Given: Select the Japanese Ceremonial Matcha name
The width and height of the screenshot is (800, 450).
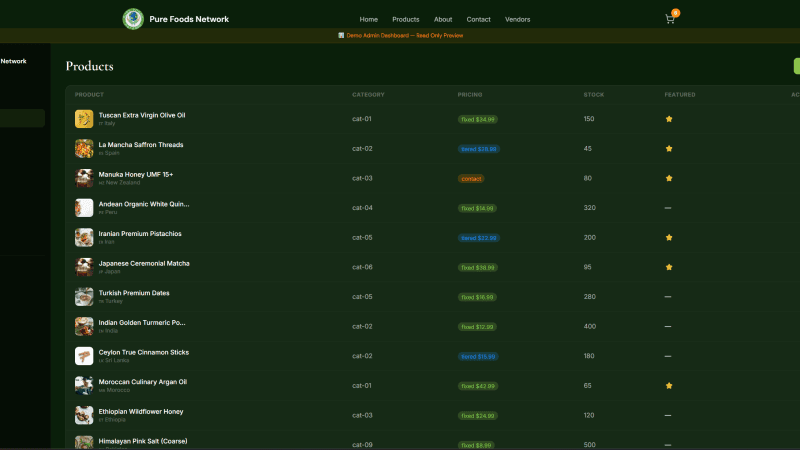Looking at the screenshot, I should 144,263.
